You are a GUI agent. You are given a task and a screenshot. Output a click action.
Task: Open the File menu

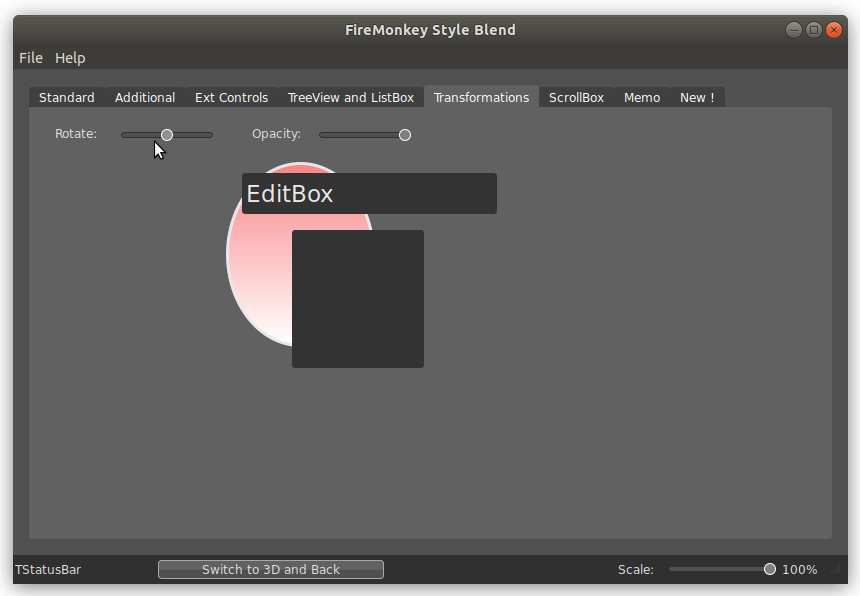click(31, 58)
